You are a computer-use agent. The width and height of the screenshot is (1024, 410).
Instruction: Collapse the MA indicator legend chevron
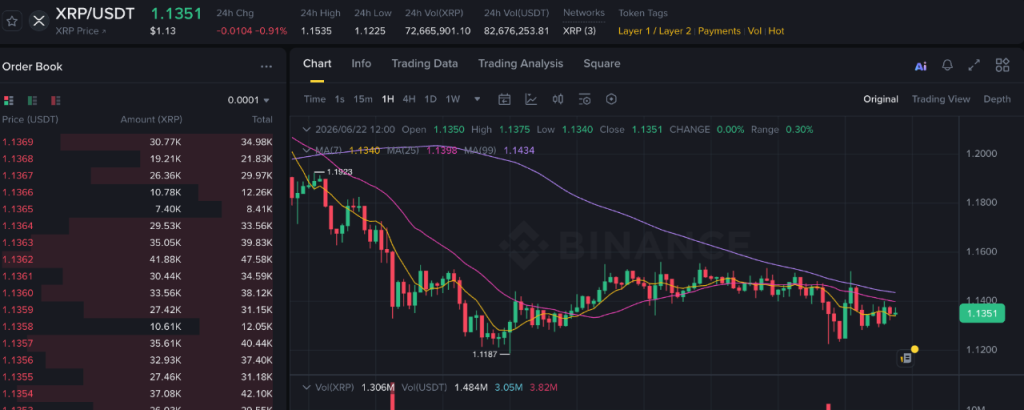(308, 150)
